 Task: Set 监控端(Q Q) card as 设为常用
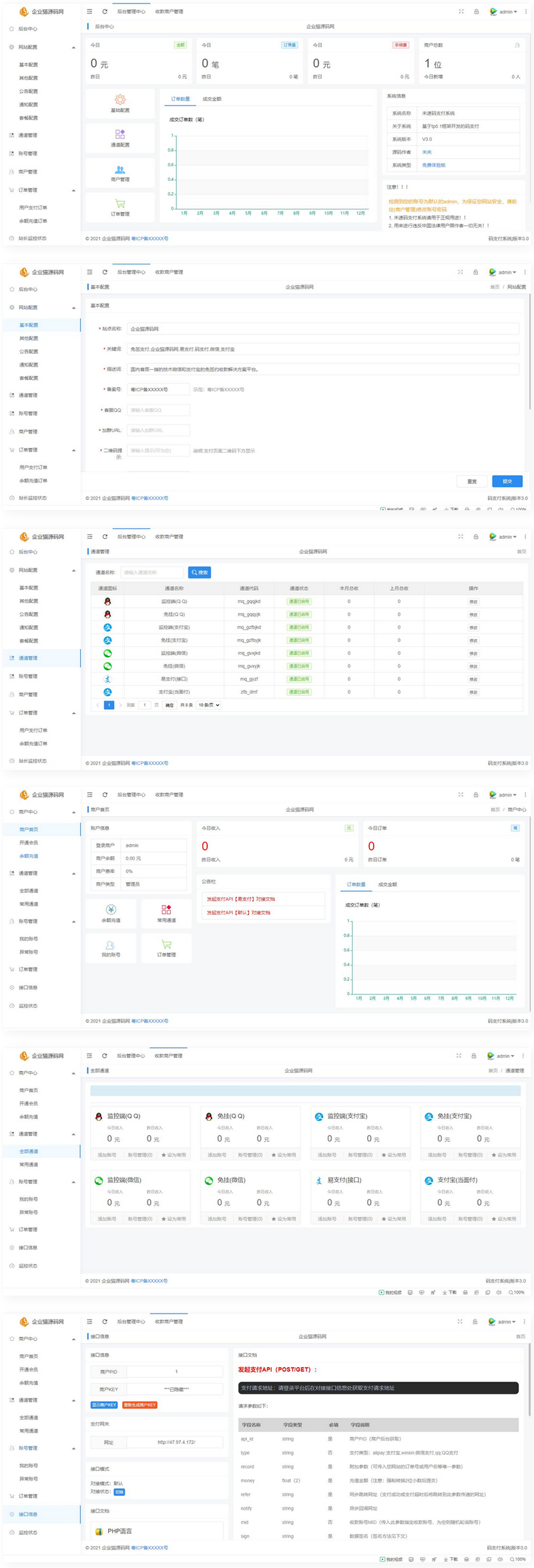[x=174, y=1155]
